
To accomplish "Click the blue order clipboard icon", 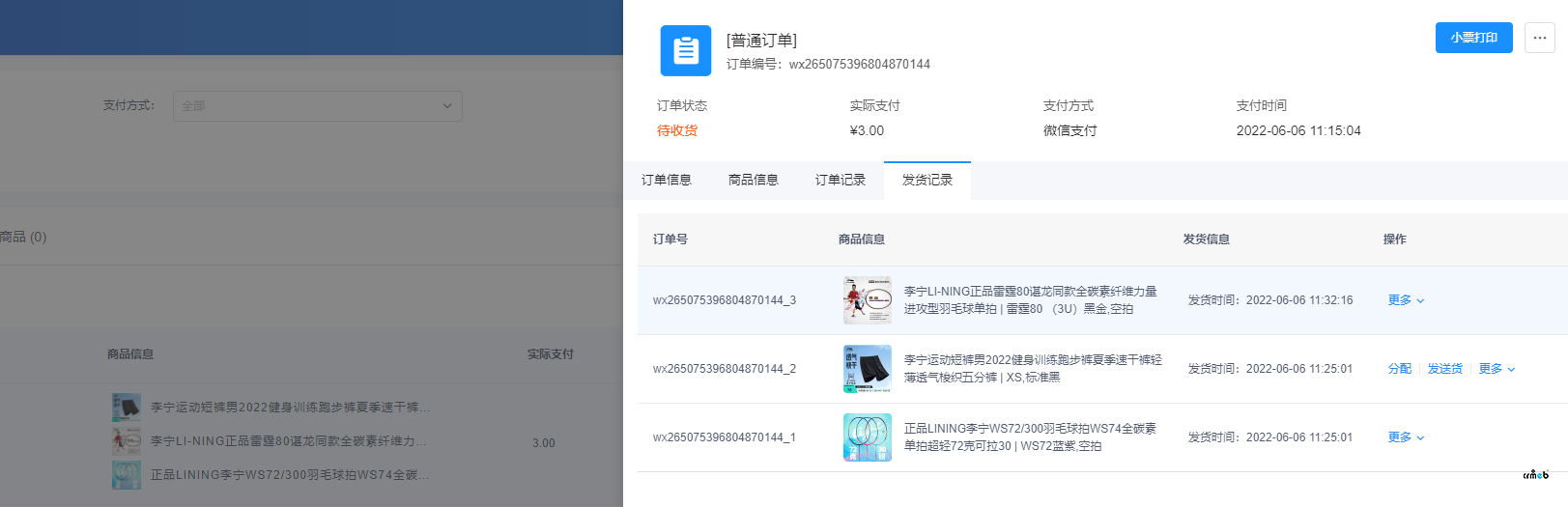I will point(686,50).
